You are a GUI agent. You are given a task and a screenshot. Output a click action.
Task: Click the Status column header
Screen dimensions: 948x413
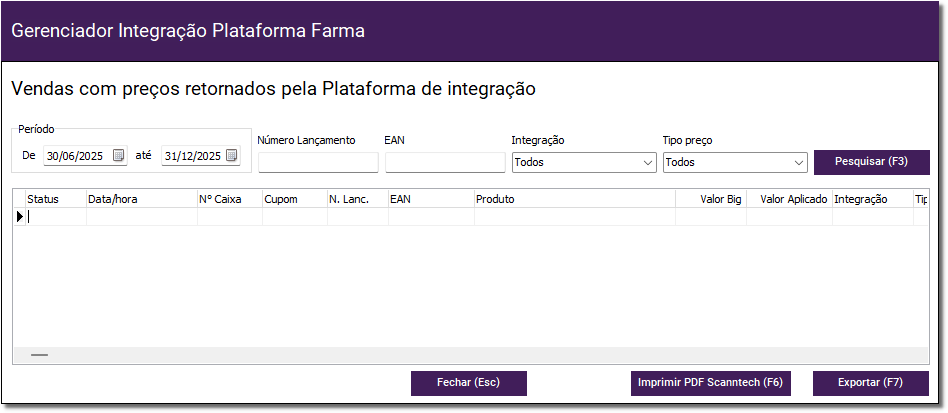click(x=56, y=200)
